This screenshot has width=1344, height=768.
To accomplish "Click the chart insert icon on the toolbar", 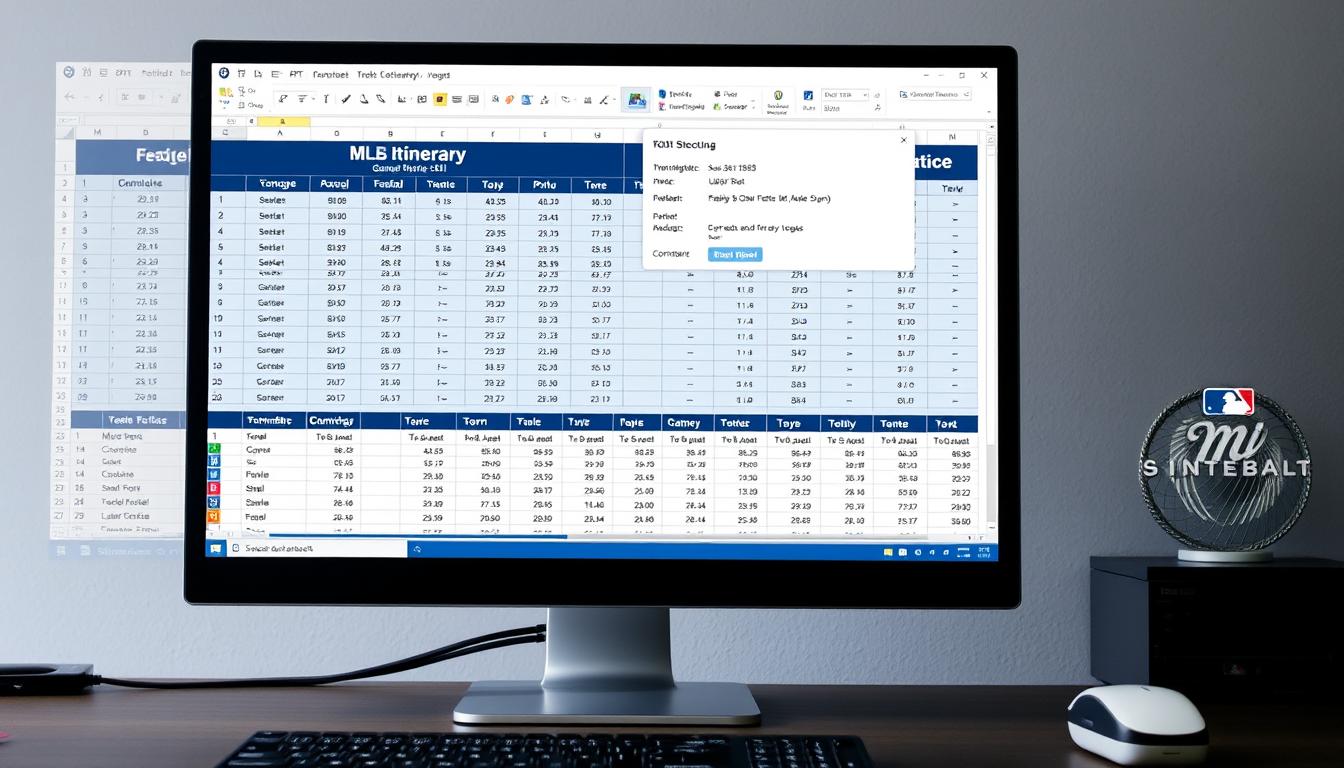I will click(402, 100).
